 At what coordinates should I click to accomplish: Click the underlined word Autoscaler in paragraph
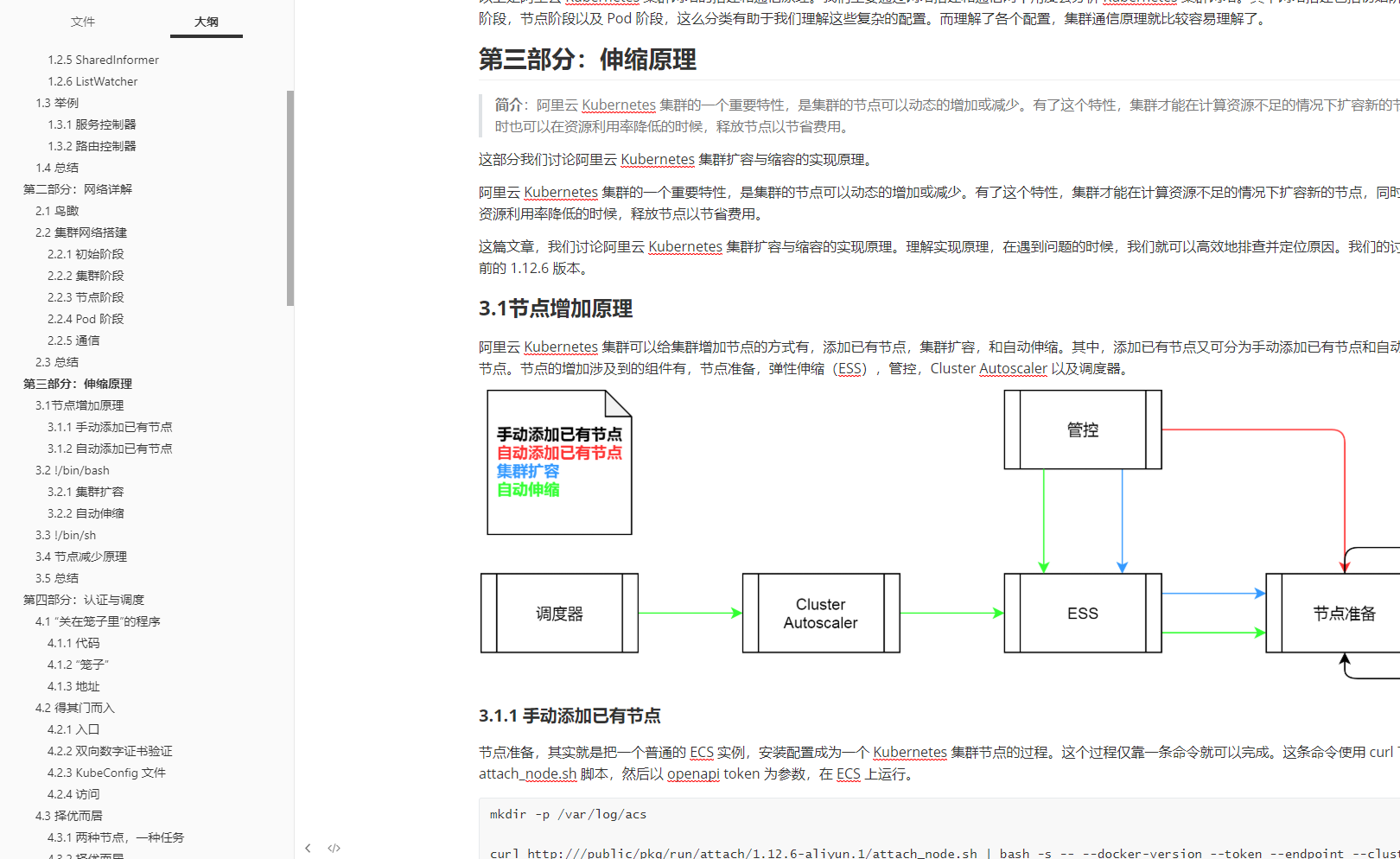1013,369
